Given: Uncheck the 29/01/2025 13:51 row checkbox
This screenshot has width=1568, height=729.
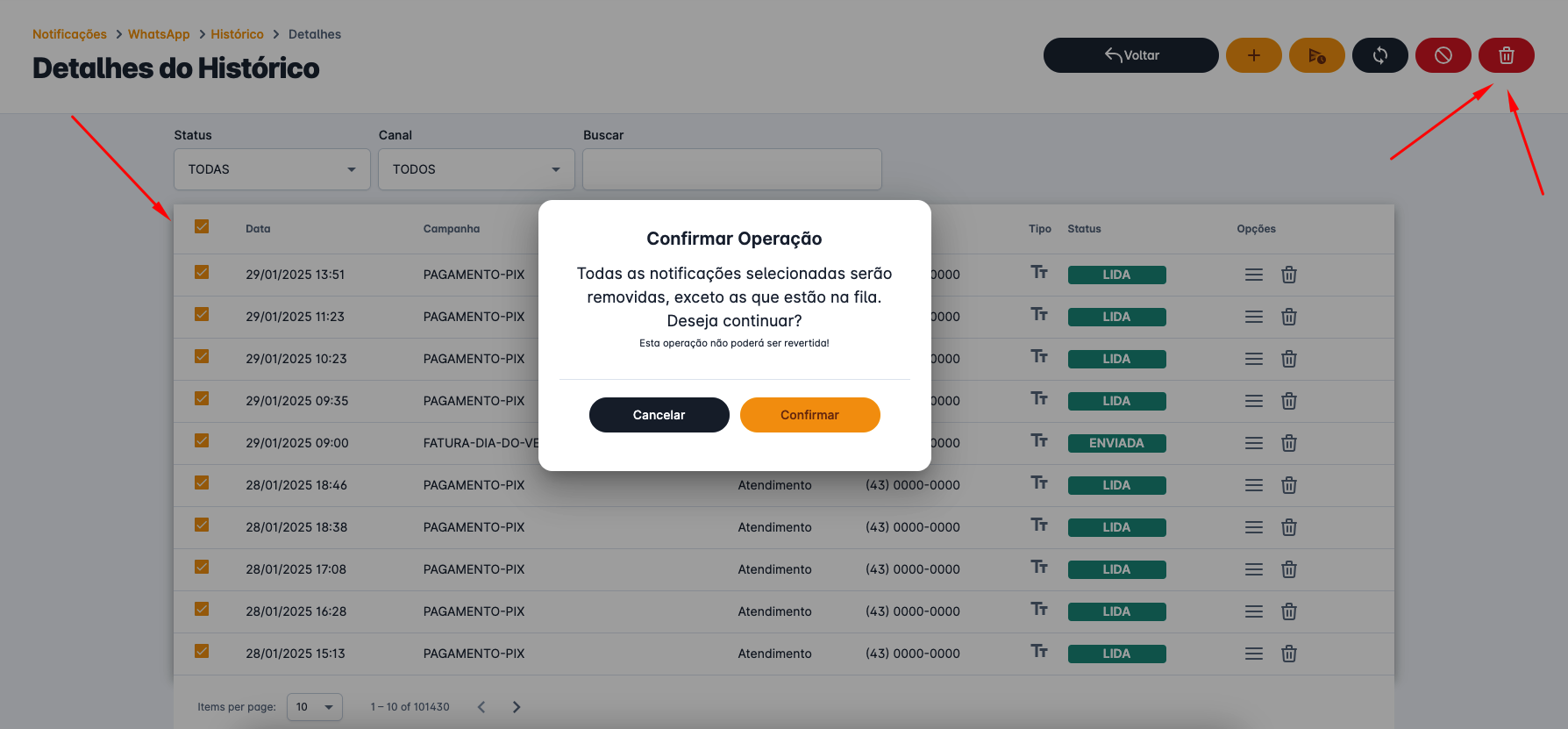Looking at the screenshot, I should [202, 273].
